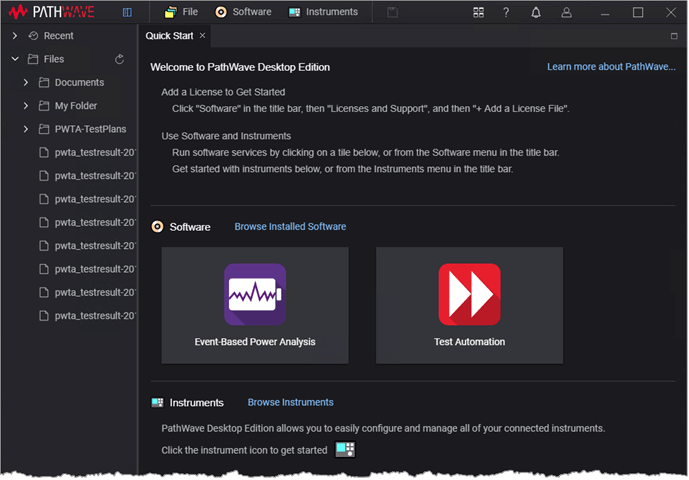Click the Software section target icon
689x480 pixels.
point(157,226)
